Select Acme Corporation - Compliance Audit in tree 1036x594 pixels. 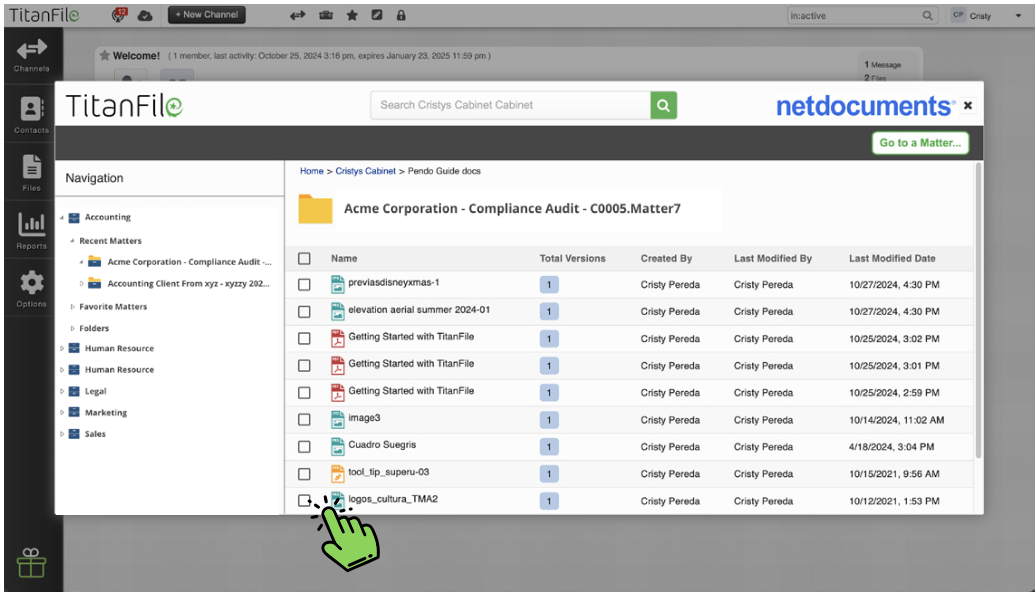[x=189, y=262]
